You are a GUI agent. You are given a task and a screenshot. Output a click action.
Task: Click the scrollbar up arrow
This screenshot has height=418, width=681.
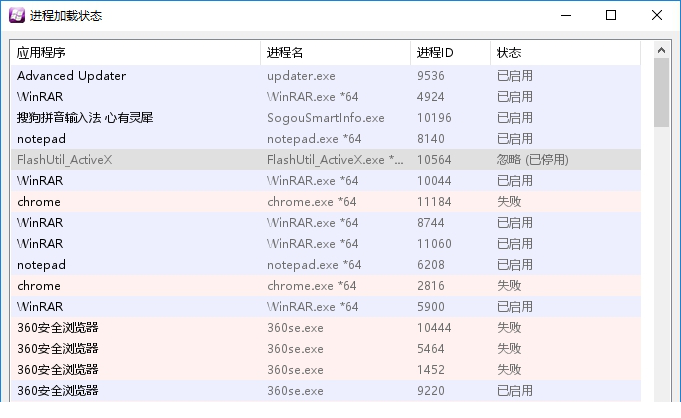click(661, 50)
